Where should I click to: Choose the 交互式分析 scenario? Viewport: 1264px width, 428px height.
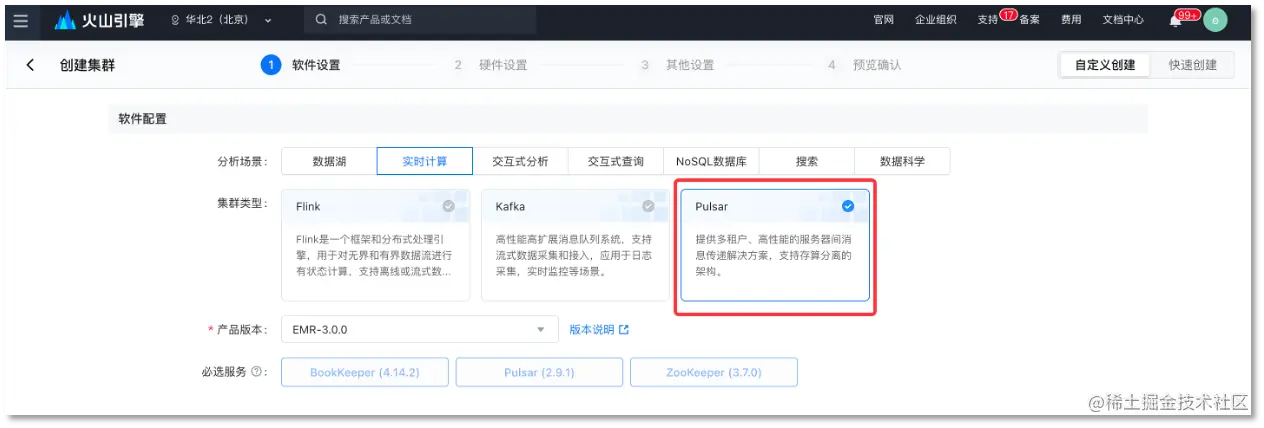pos(520,161)
